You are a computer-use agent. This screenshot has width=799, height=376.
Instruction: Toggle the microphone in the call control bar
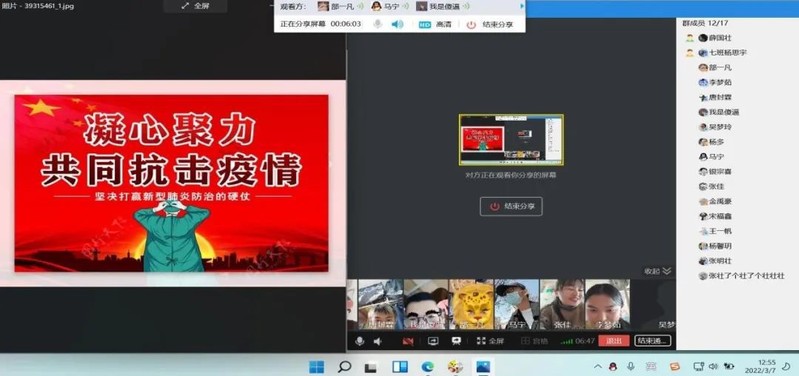[x=360, y=341]
